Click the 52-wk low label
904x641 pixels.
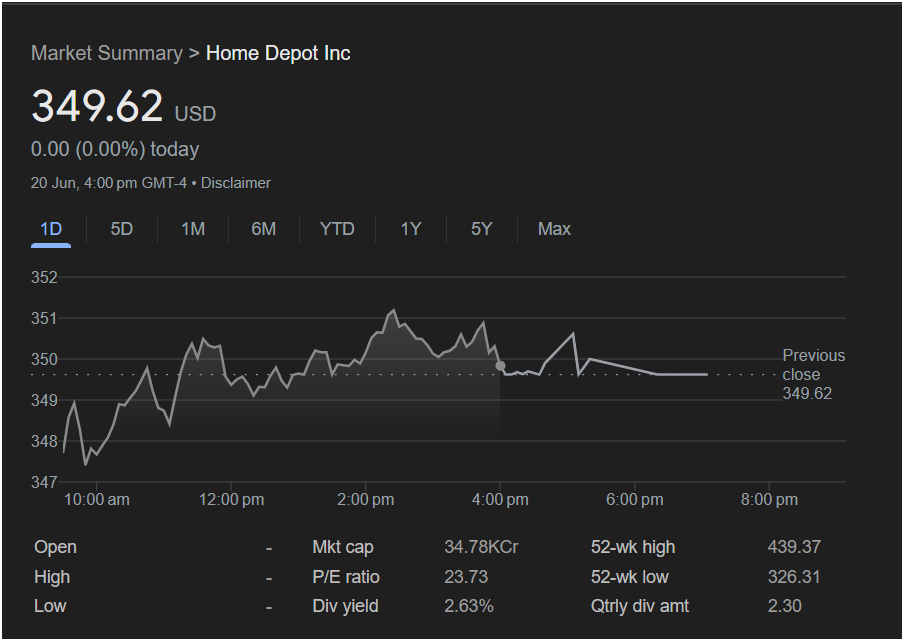(630, 577)
